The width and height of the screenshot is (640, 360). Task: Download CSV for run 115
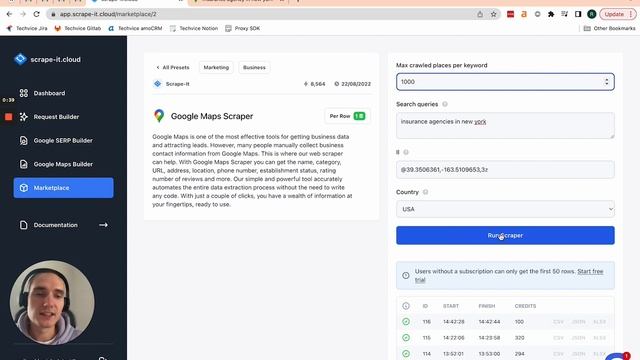coord(558,338)
